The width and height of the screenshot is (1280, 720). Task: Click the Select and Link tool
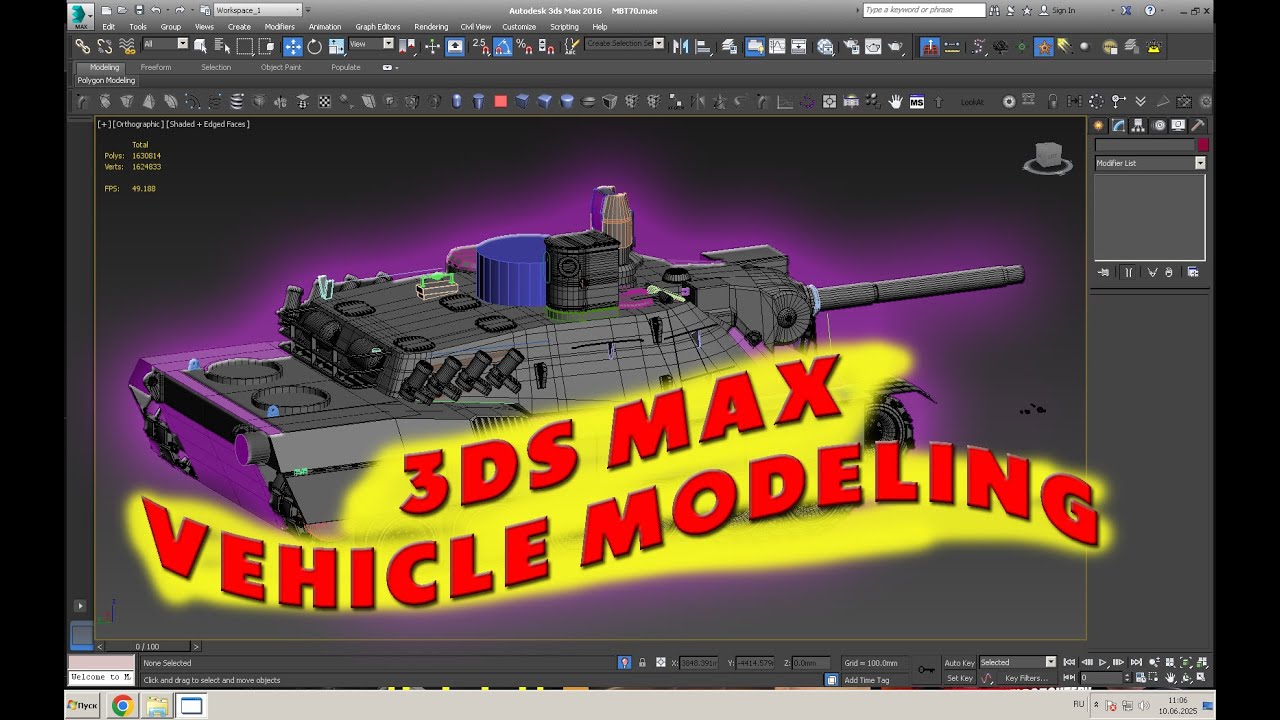[82, 46]
